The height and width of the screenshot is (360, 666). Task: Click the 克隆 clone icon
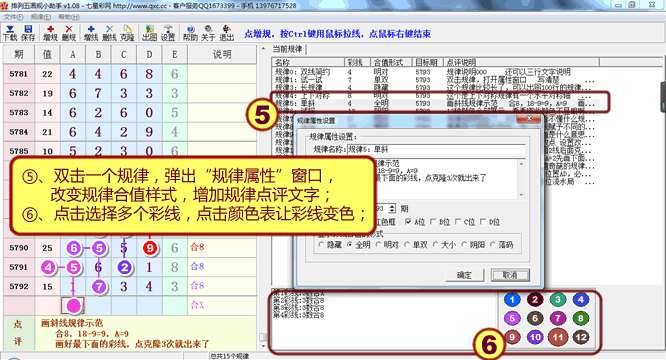127,33
